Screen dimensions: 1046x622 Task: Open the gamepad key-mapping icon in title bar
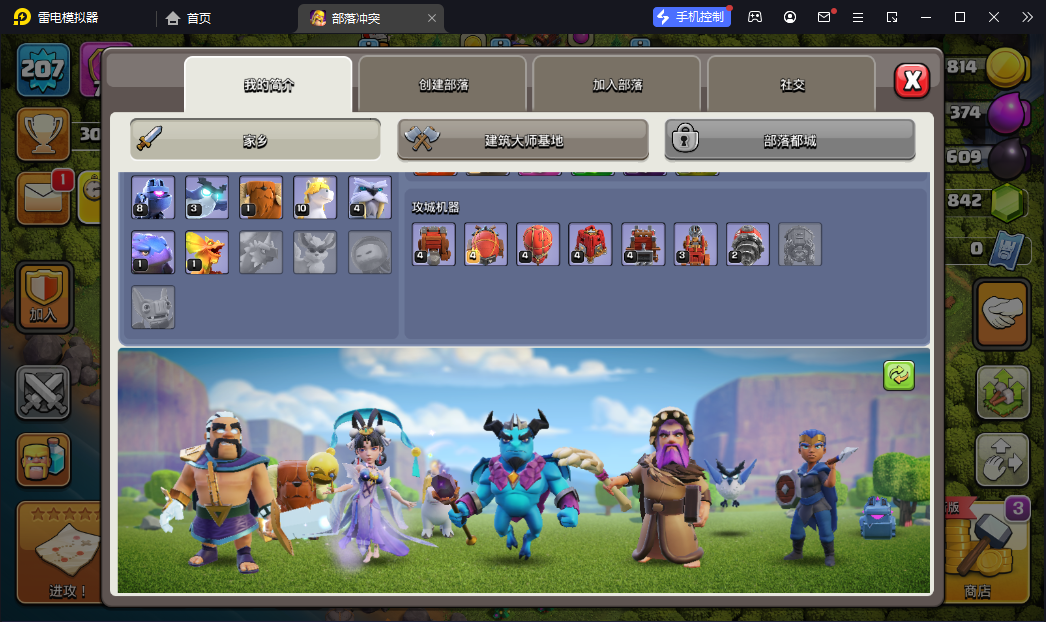[754, 17]
